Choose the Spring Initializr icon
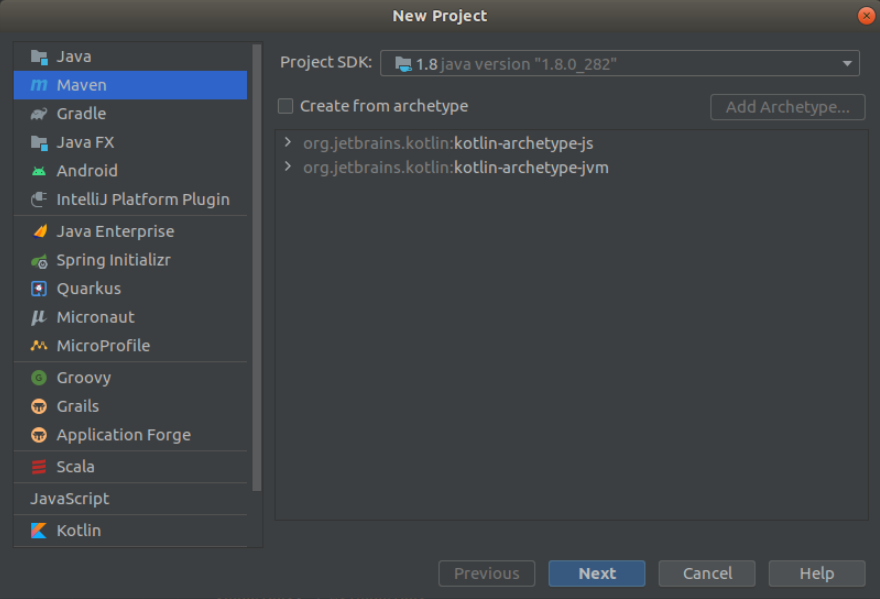 [x=39, y=260]
